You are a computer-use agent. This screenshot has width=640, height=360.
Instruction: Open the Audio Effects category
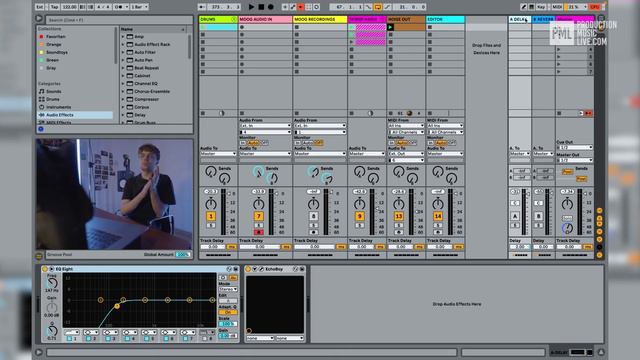click(75, 115)
